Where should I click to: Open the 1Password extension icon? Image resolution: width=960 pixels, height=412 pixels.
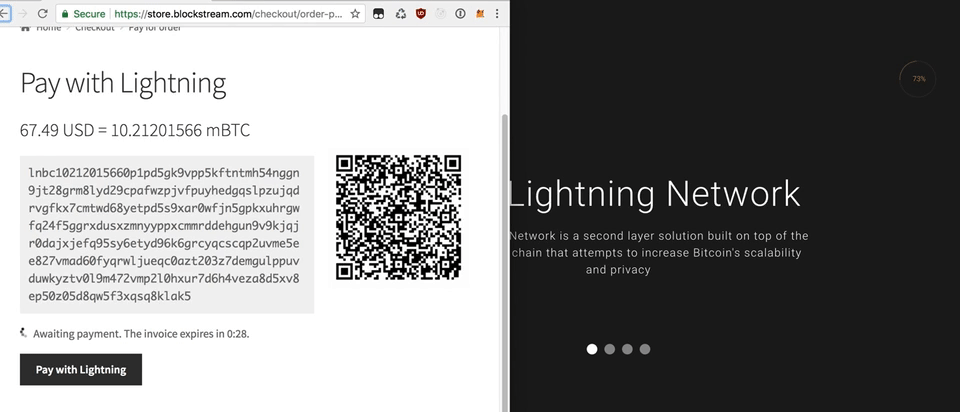tap(460, 13)
